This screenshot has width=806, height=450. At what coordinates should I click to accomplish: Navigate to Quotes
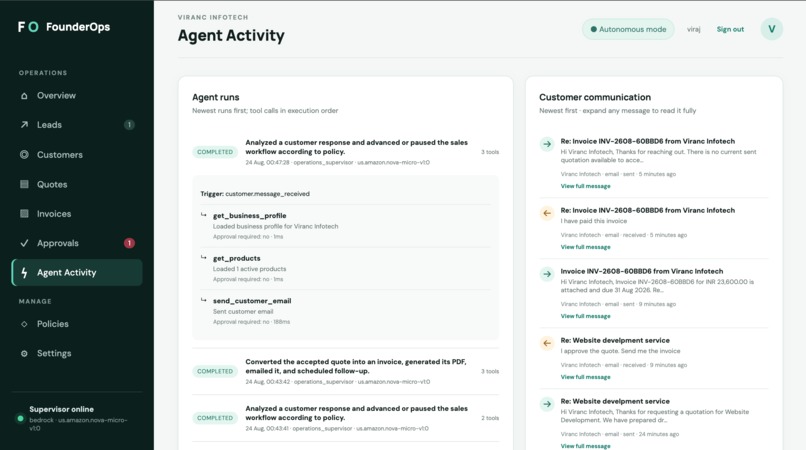coord(77,184)
